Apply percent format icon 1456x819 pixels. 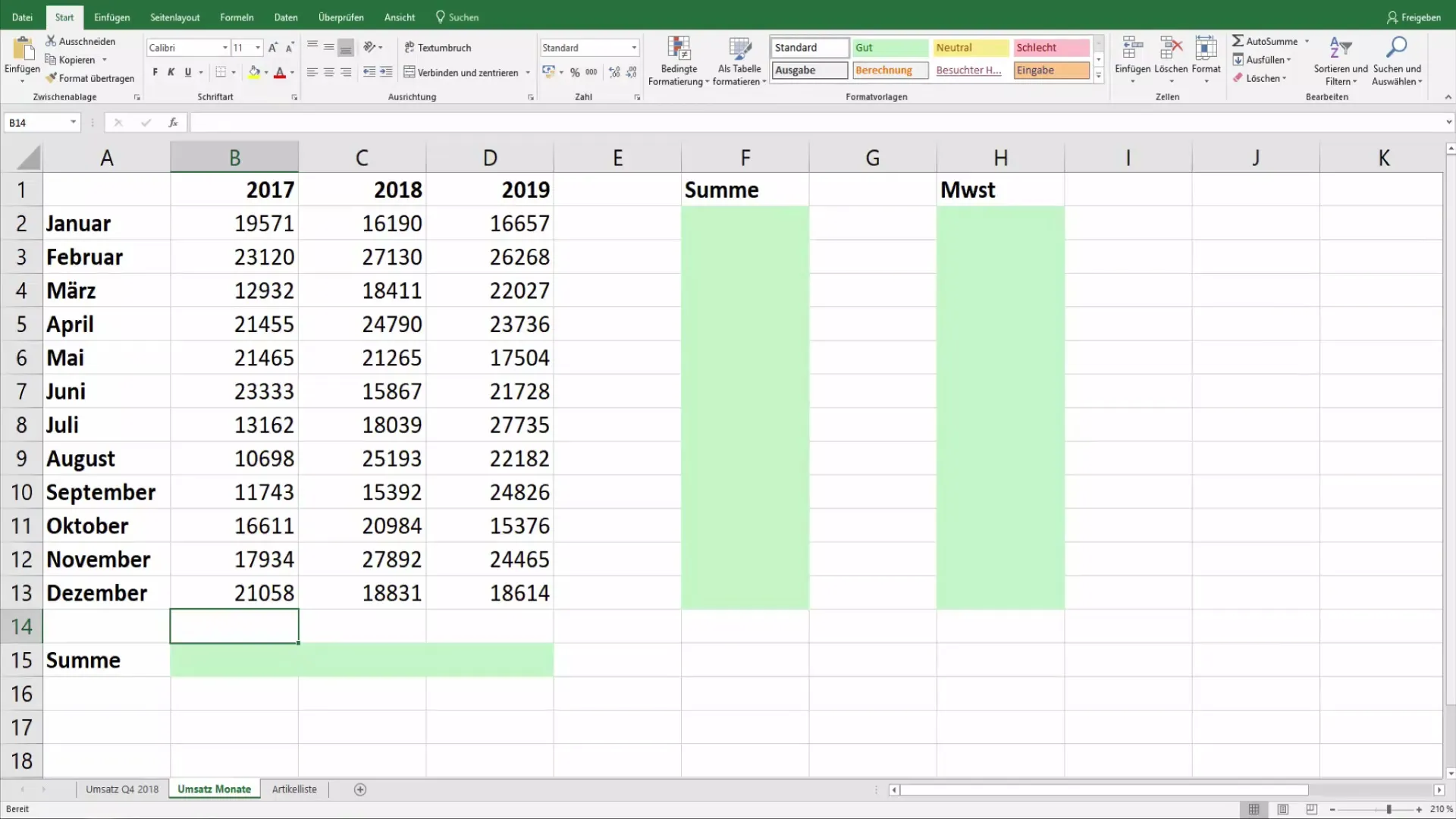click(x=575, y=72)
